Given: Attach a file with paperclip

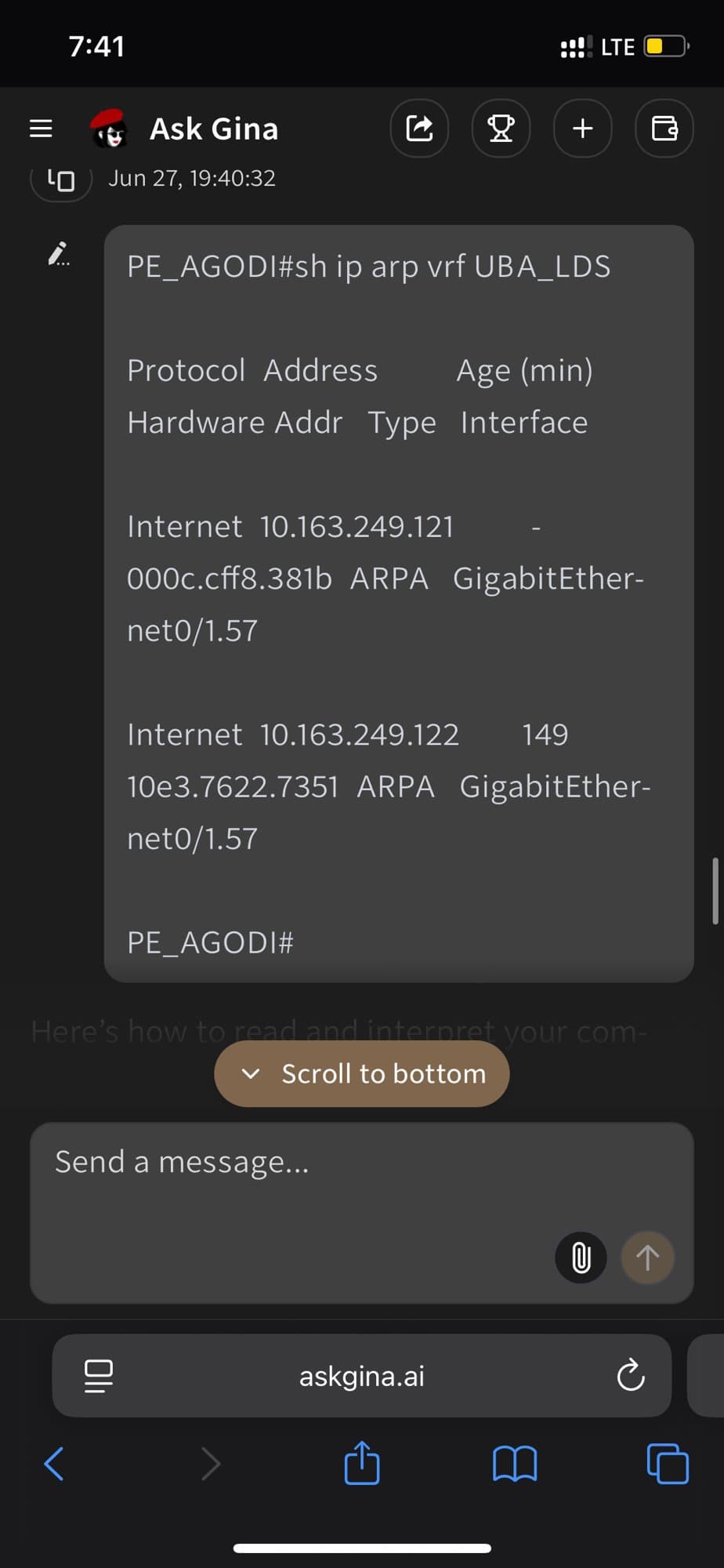Looking at the screenshot, I should [581, 1258].
